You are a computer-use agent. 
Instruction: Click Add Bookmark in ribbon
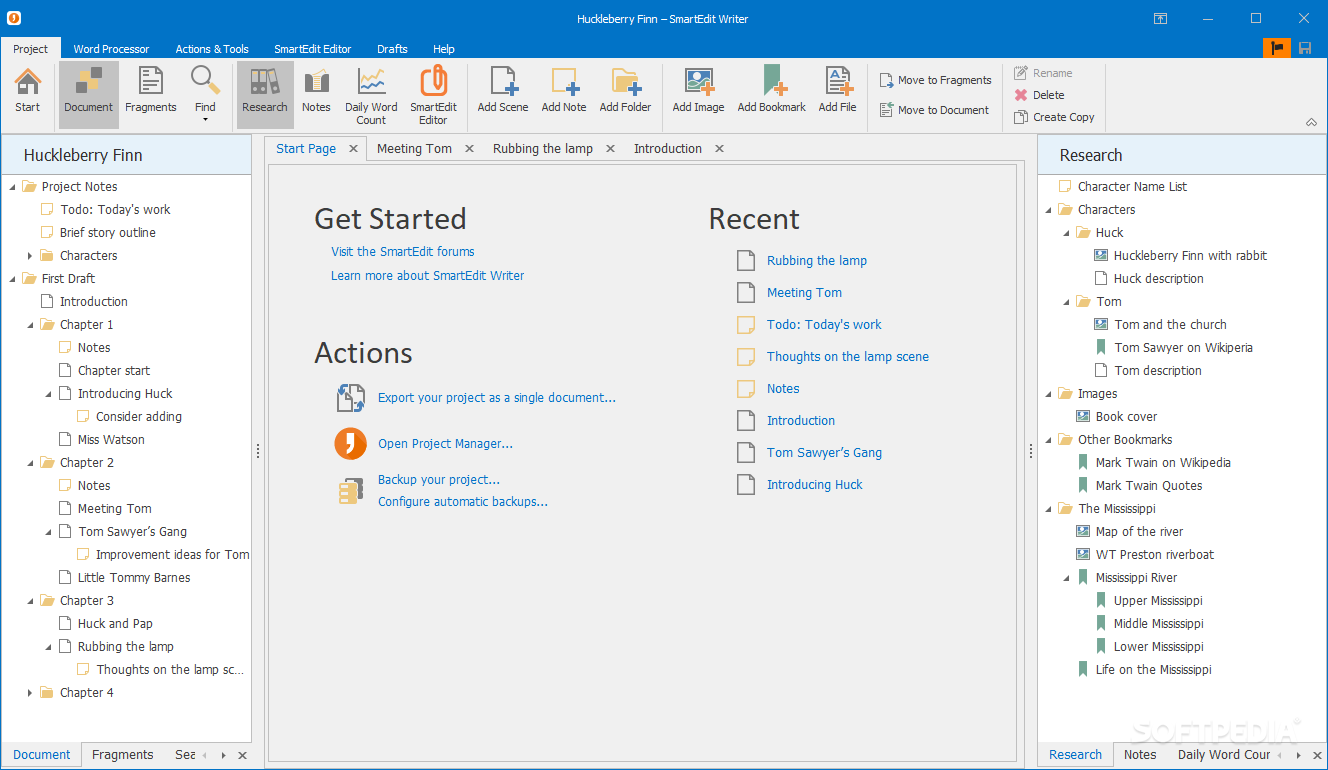772,92
